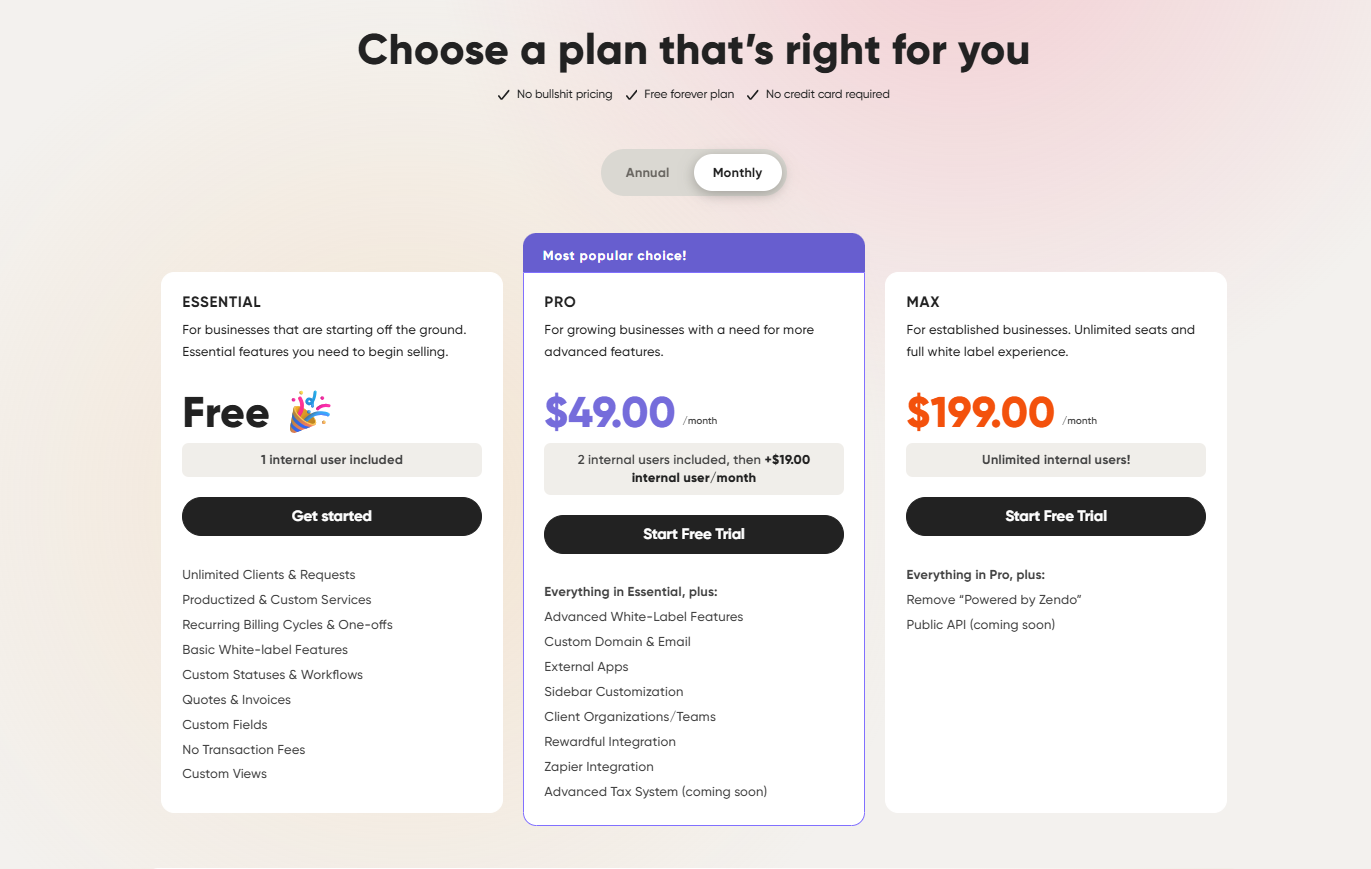1371x869 pixels.
Task: Click the 1 internal user included badge
Action: pos(331,459)
